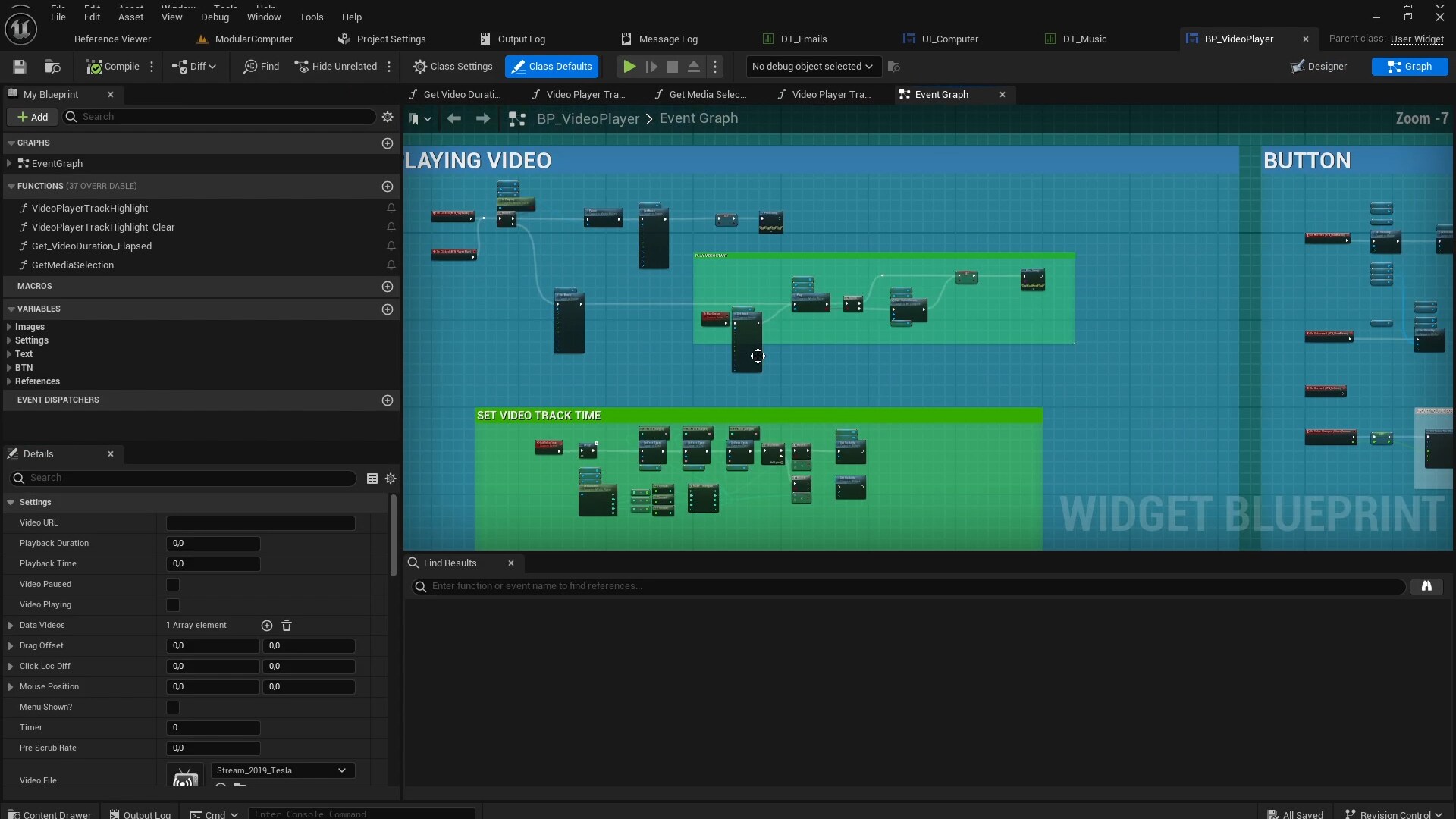Add element to Data Videos array
Image resolution: width=1456 pixels, height=819 pixels.
pos(267,626)
